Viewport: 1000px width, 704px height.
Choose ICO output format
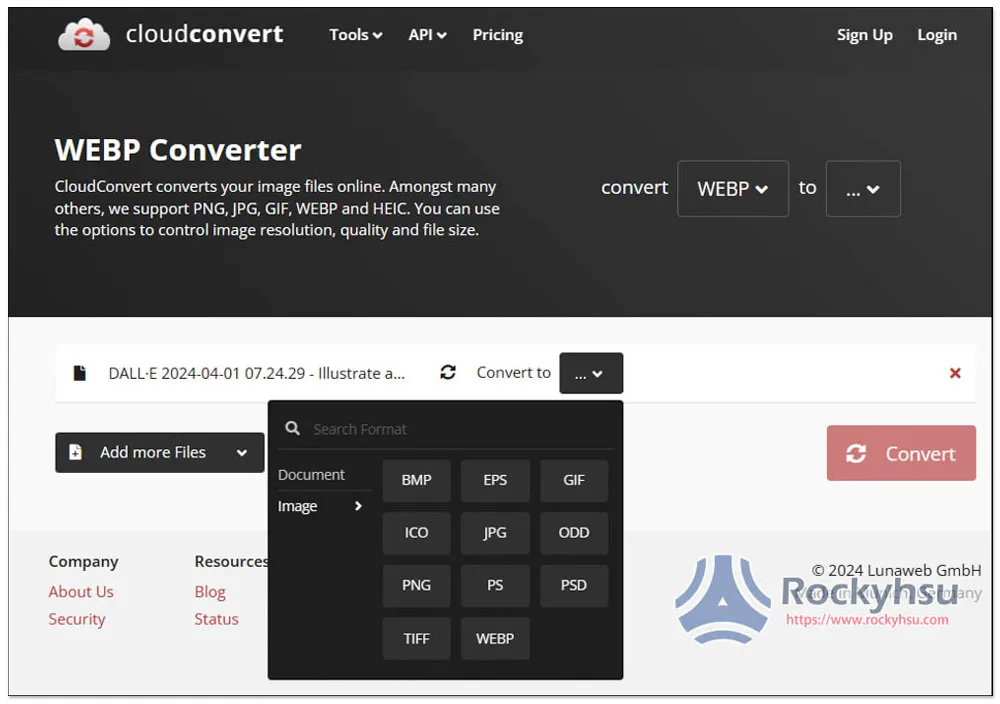(x=416, y=533)
